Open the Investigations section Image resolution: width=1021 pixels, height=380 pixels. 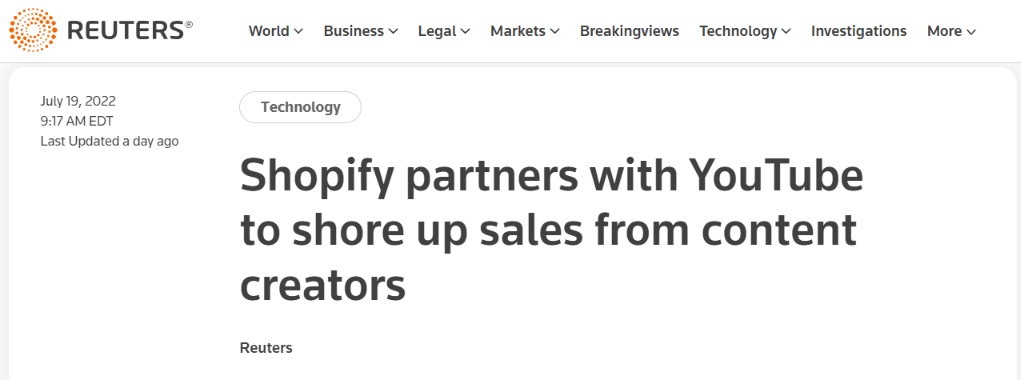pos(858,31)
